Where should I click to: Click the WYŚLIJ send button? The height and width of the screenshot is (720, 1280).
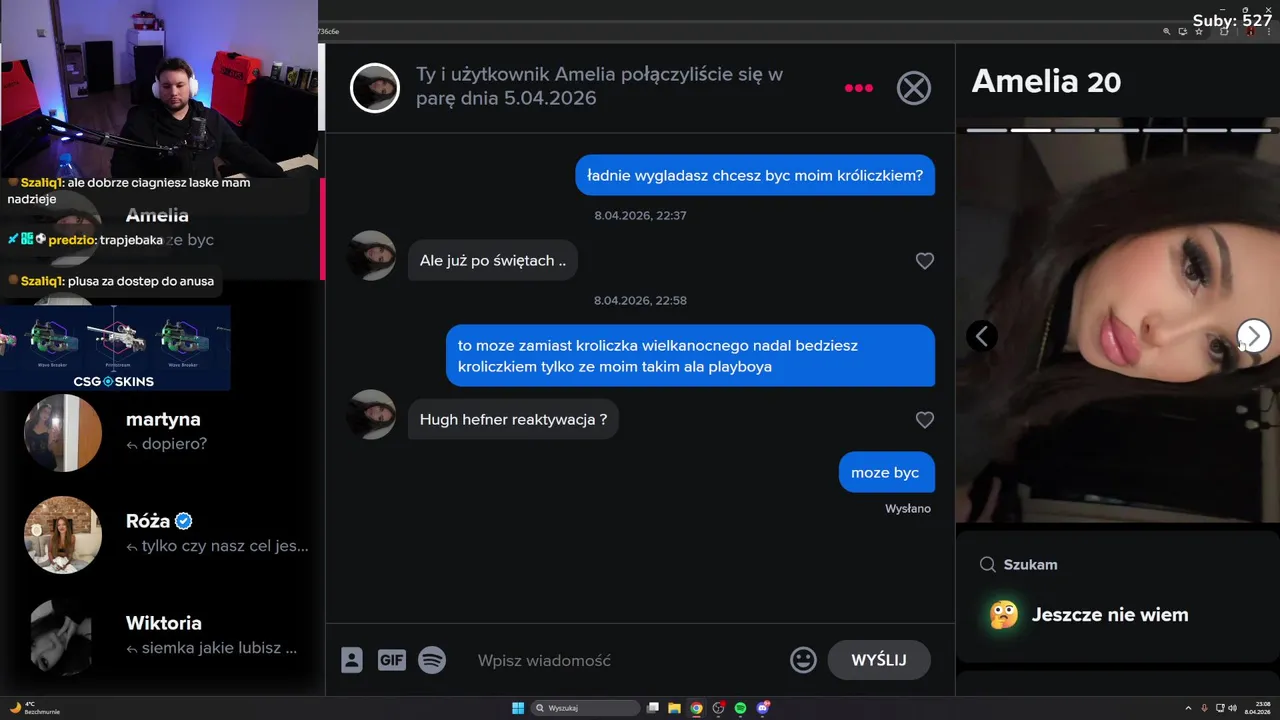[879, 660]
